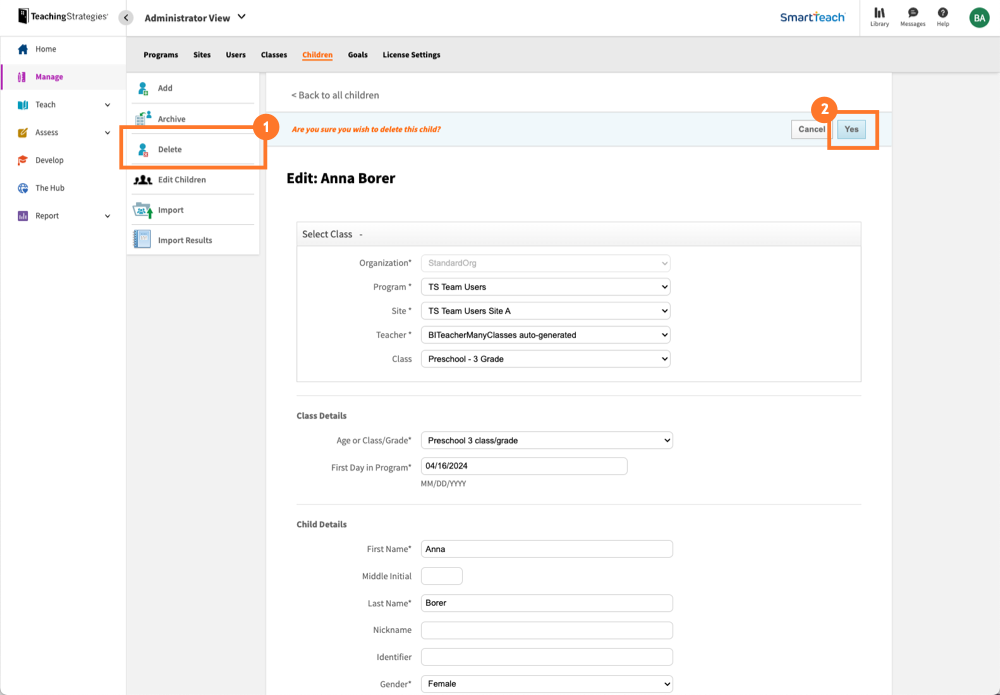
Task: Open the Goals tab
Action: [x=357, y=55]
